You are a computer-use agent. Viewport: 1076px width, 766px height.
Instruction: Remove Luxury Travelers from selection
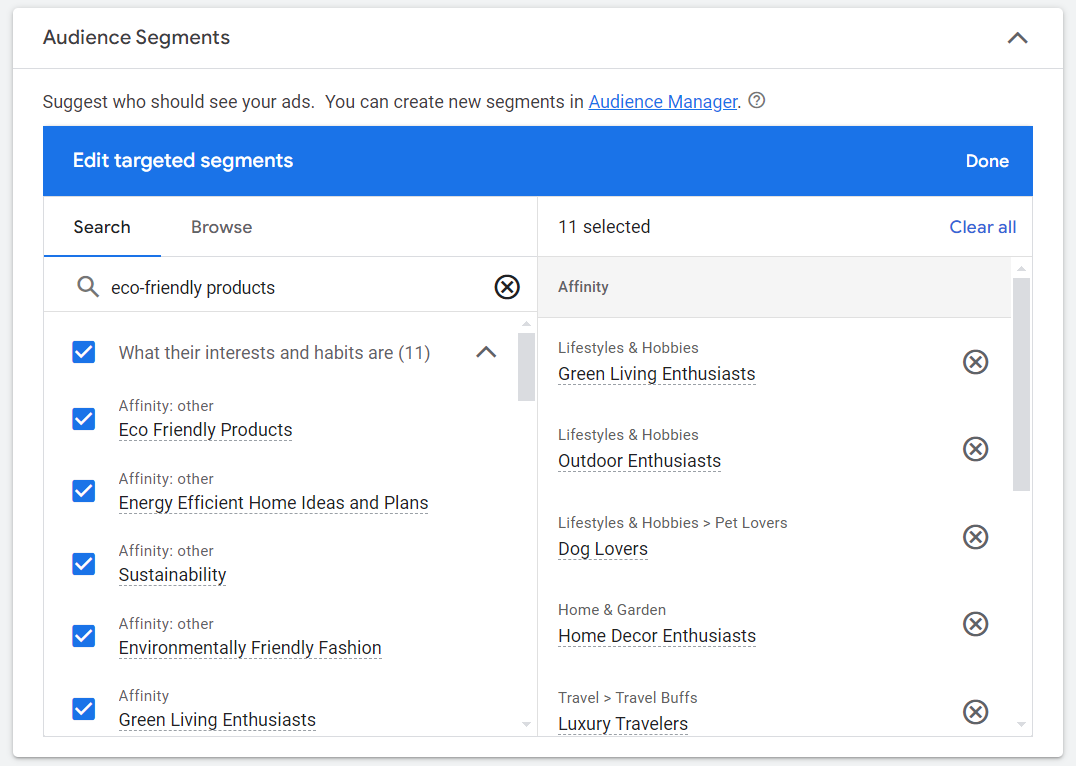click(976, 712)
